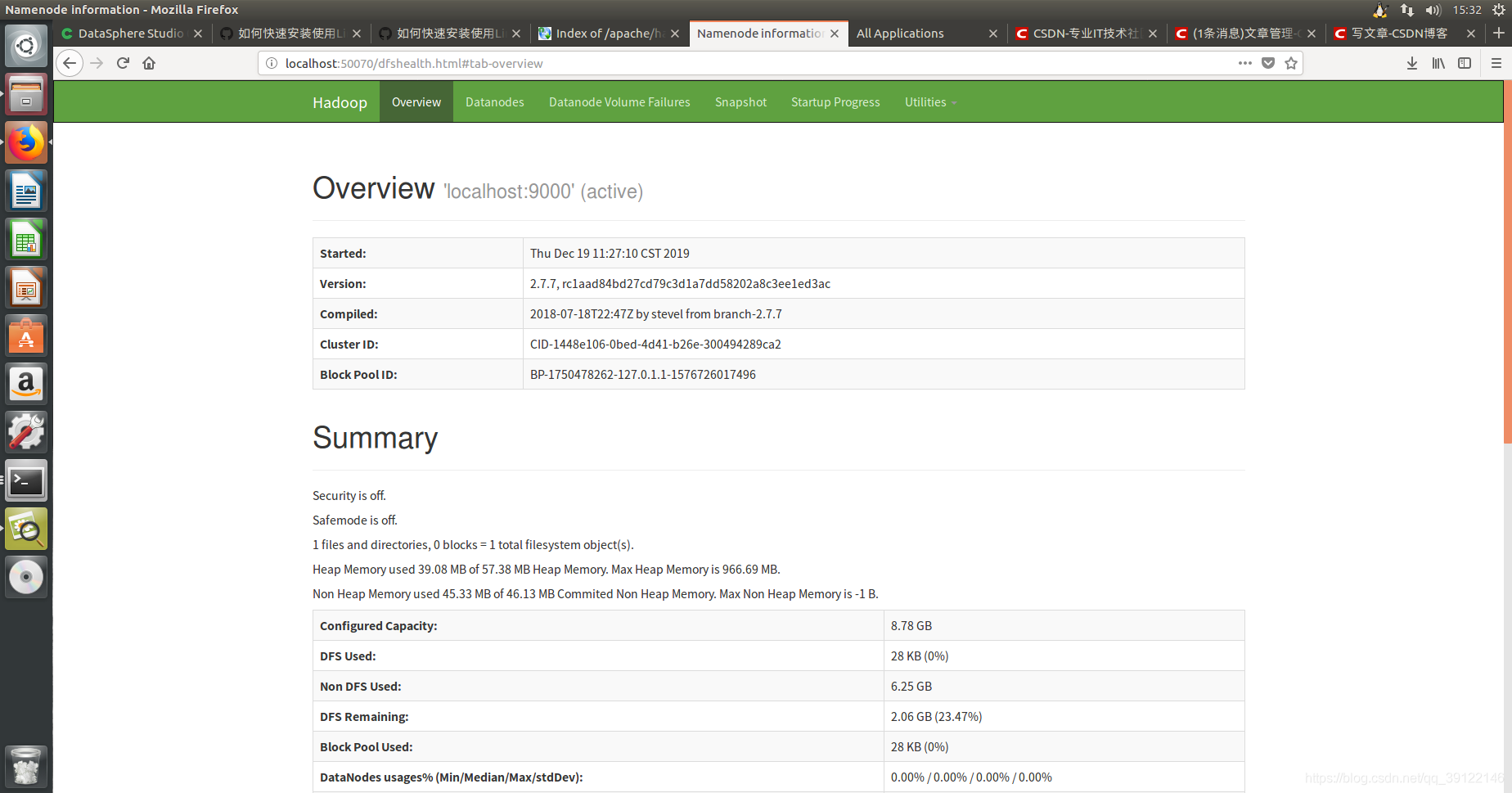Click Firefox icon in the dock
This screenshot has width=1512, height=793.
[26, 142]
